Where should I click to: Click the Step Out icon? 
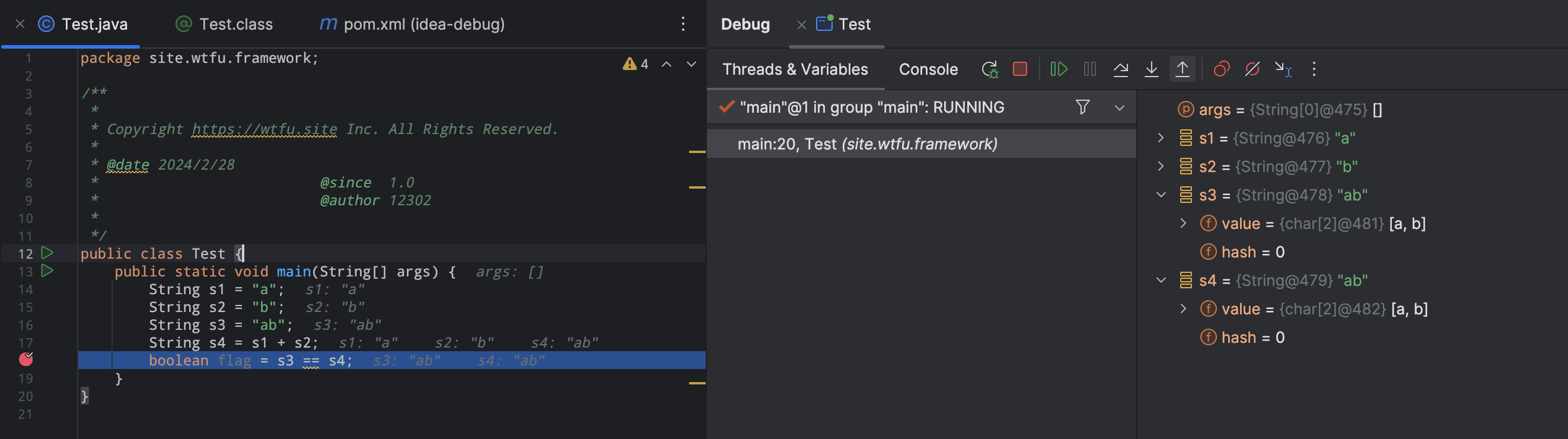pos(1182,69)
